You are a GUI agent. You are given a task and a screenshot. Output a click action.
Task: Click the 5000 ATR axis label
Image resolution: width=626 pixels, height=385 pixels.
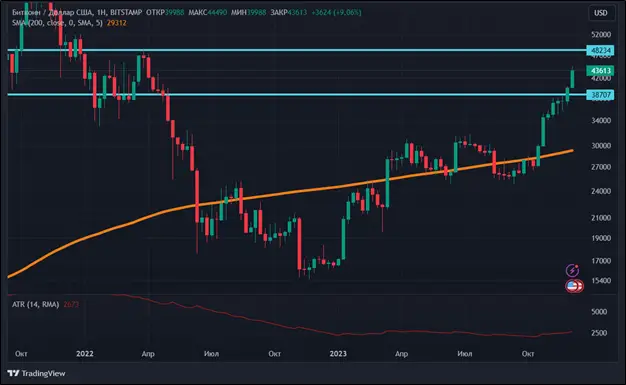click(x=599, y=312)
